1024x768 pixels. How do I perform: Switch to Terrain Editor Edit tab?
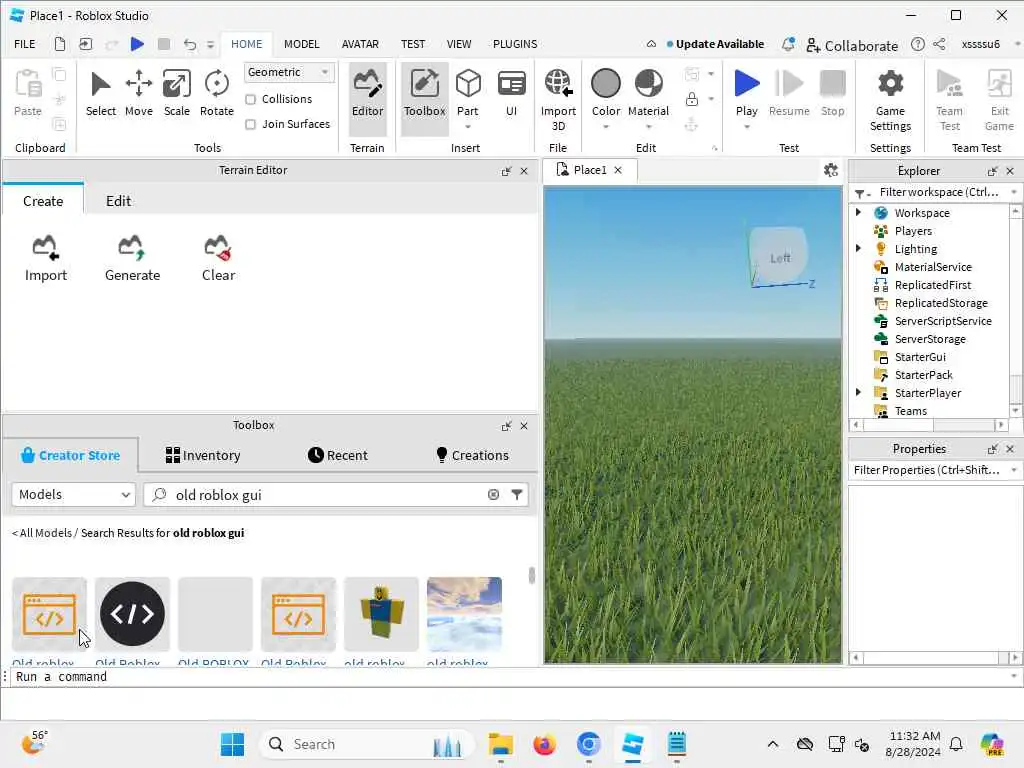[x=118, y=200]
